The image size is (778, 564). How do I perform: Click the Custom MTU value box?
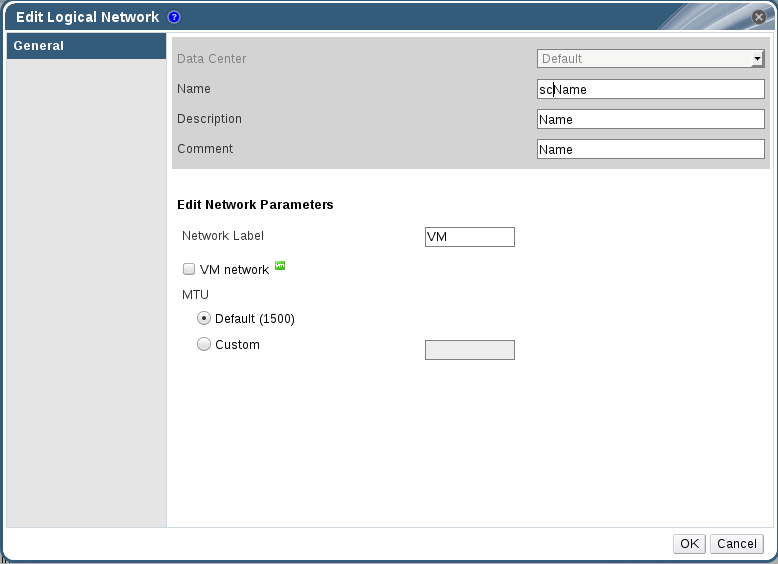point(469,350)
